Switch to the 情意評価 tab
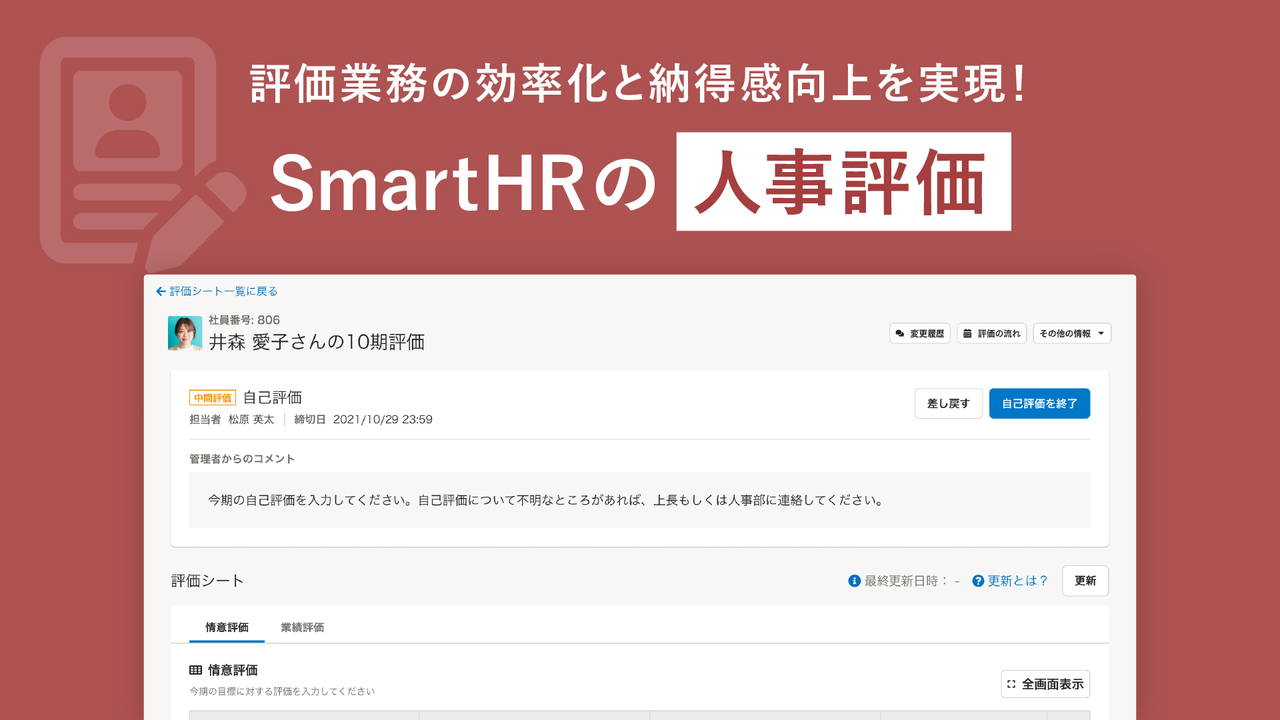This screenshot has width=1280, height=720. [227, 627]
